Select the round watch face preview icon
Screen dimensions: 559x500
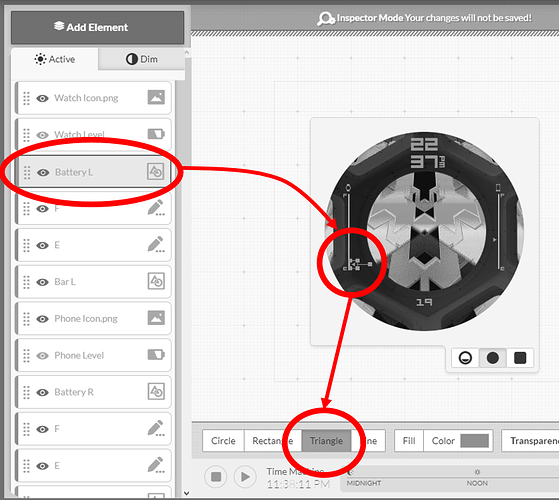point(493,357)
